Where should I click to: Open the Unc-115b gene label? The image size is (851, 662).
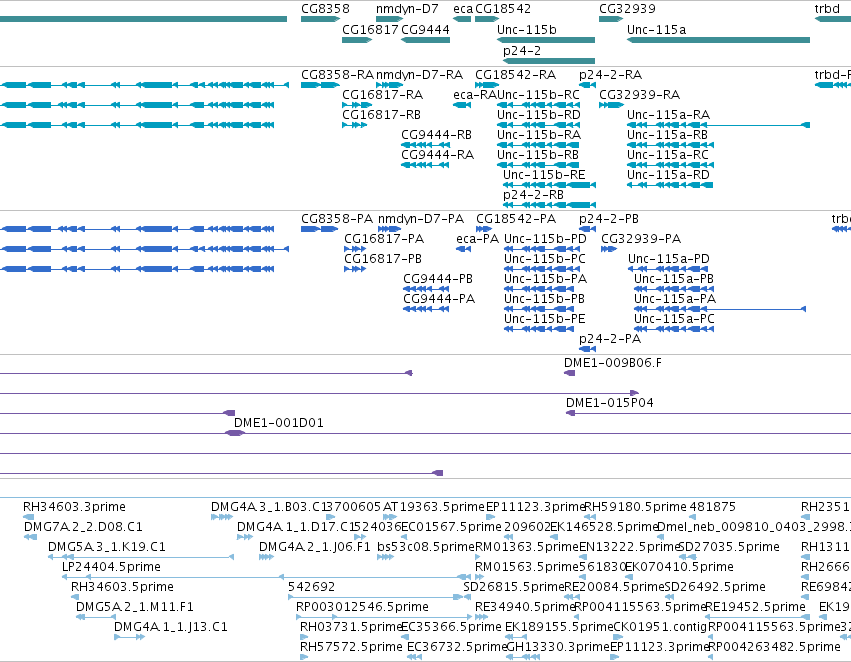[x=527, y=29]
